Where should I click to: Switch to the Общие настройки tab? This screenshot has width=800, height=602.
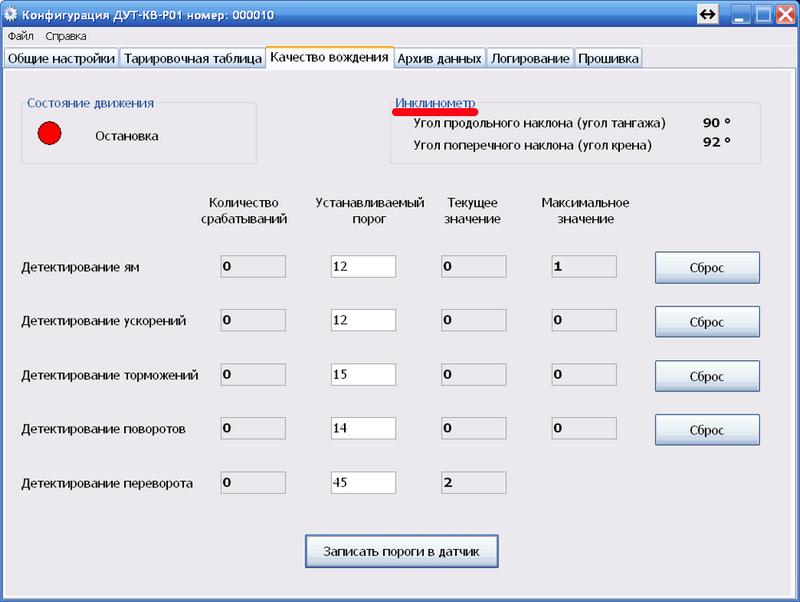point(61,58)
